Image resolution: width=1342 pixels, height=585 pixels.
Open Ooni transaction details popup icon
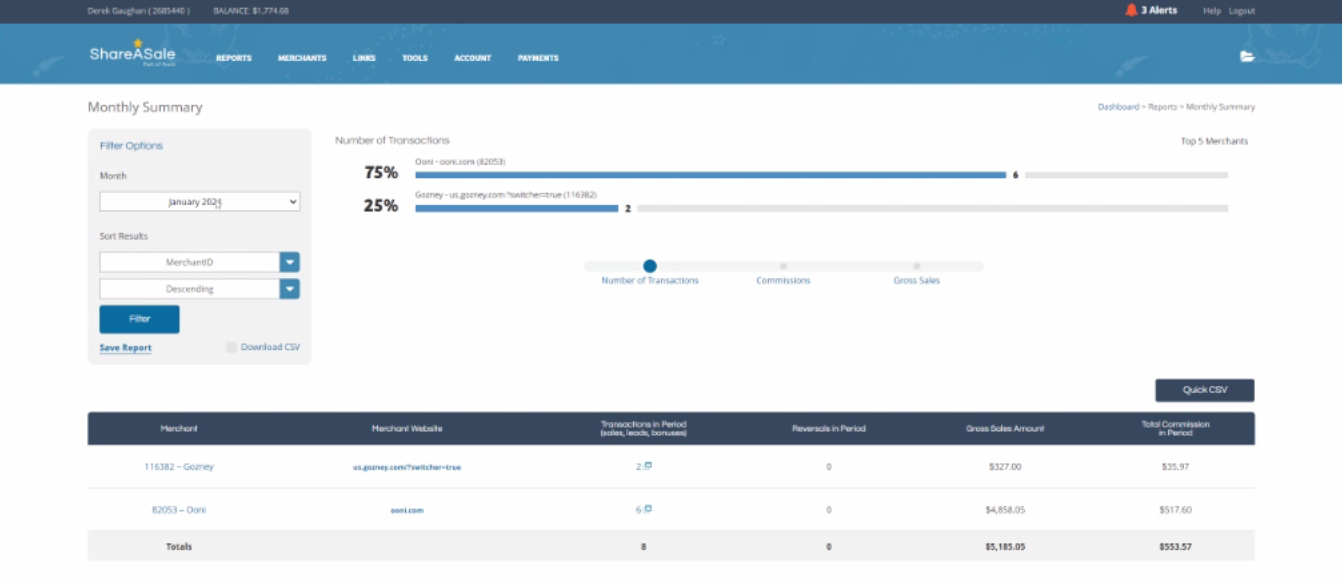[648, 509]
